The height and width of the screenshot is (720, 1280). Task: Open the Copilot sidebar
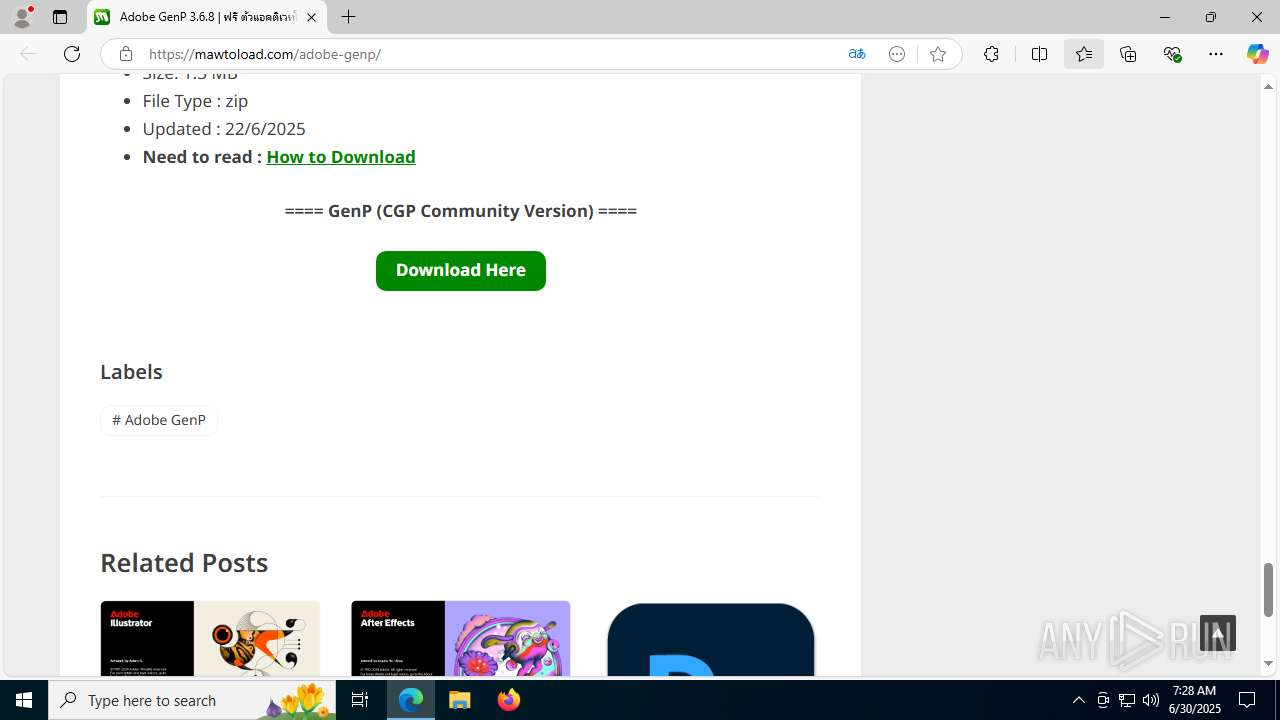click(1257, 54)
